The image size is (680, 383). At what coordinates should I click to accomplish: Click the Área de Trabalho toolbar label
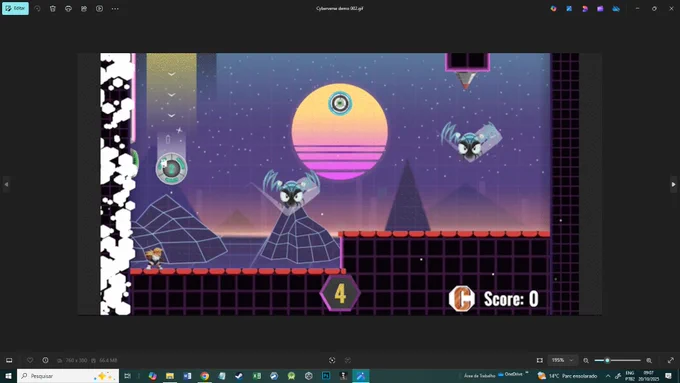point(480,376)
